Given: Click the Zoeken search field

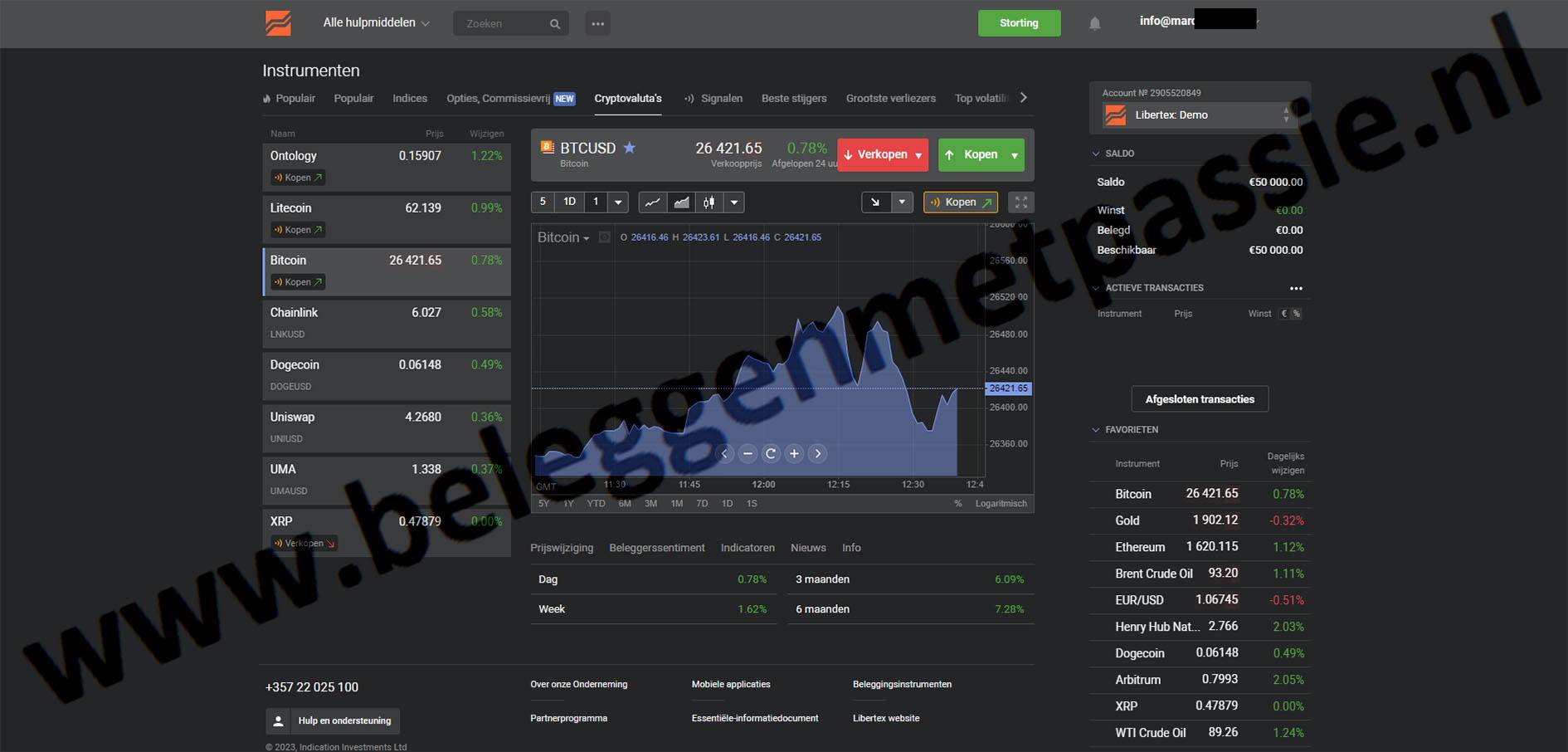Looking at the screenshot, I should point(504,23).
